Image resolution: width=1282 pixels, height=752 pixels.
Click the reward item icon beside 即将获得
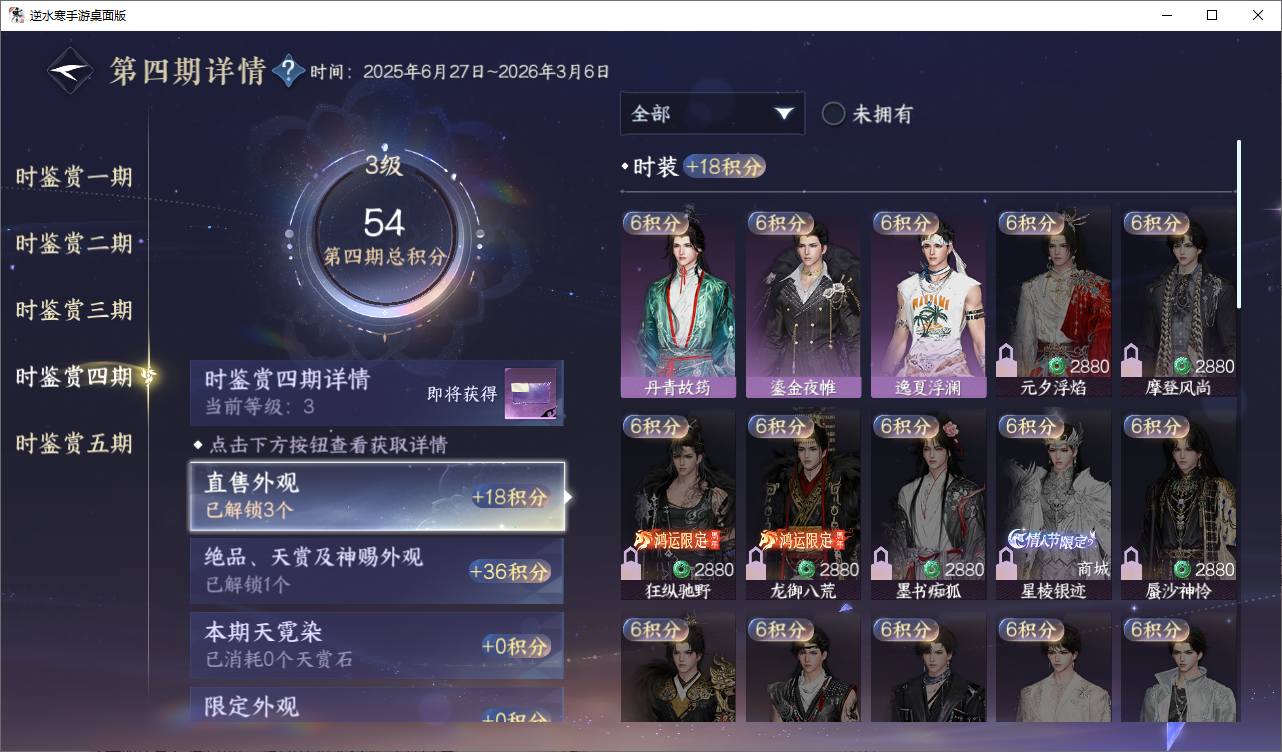[x=530, y=393]
